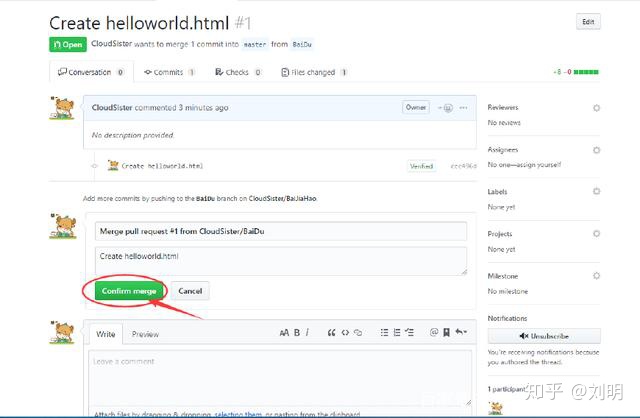Image resolution: width=640 pixels, height=418 pixels.
Task: Reference an issue with the bookmark icon
Action: tap(447, 333)
